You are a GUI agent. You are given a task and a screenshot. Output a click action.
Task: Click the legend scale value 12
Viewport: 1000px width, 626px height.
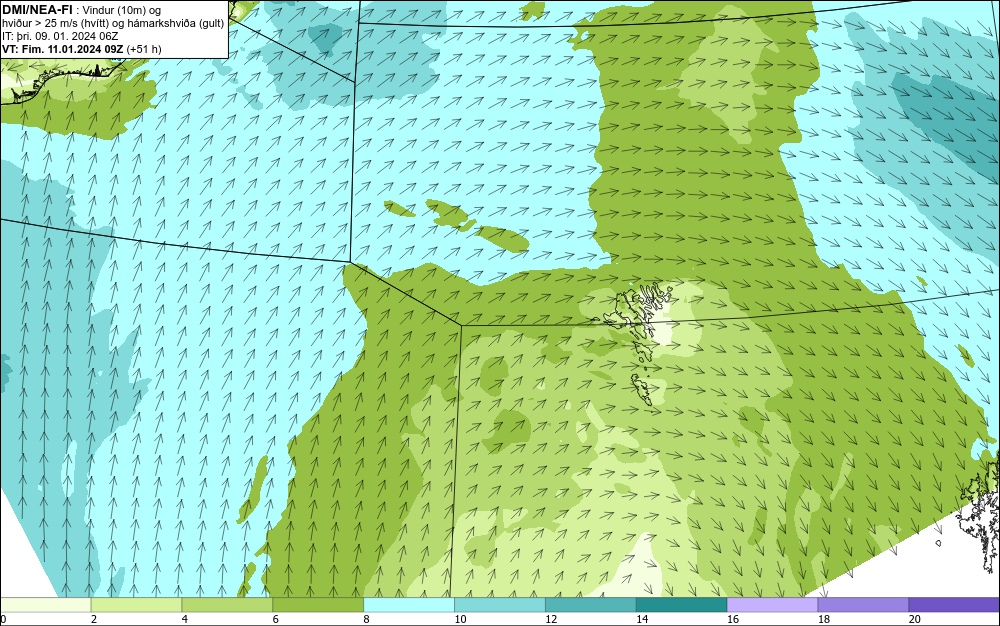pyautogui.click(x=551, y=619)
